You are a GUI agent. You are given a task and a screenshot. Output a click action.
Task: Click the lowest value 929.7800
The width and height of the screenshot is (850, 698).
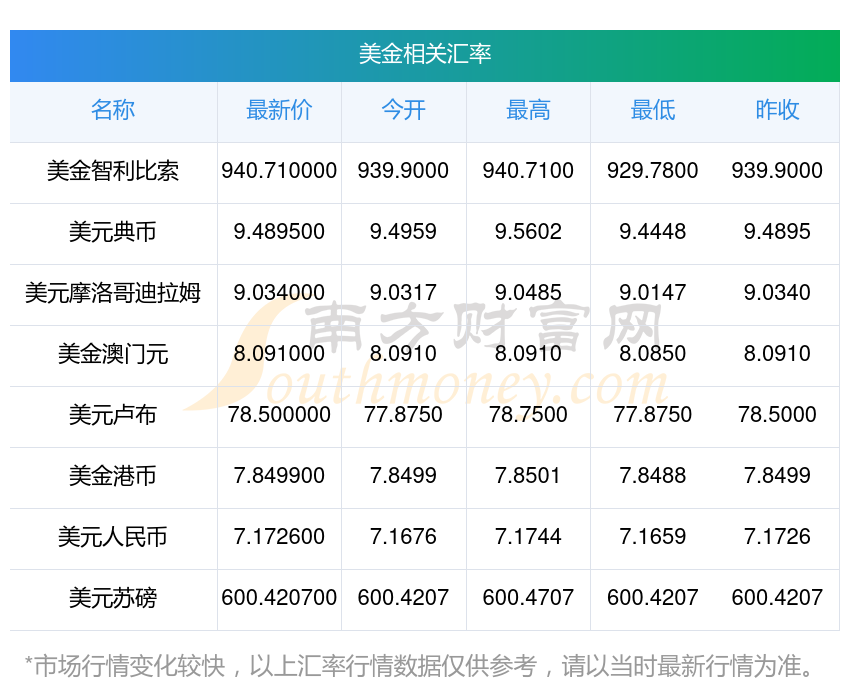tap(653, 171)
